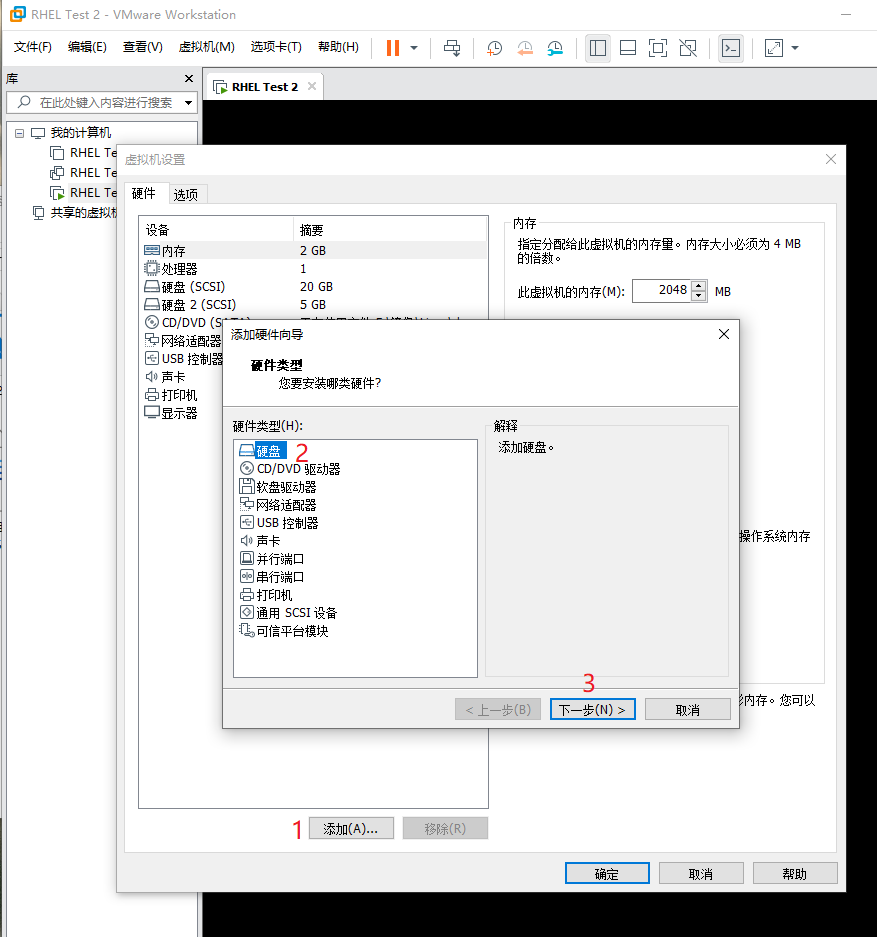This screenshot has height=937, width=877.
Task: Click the Unity mode toolbar icon
Action: (x=688, y=48)
